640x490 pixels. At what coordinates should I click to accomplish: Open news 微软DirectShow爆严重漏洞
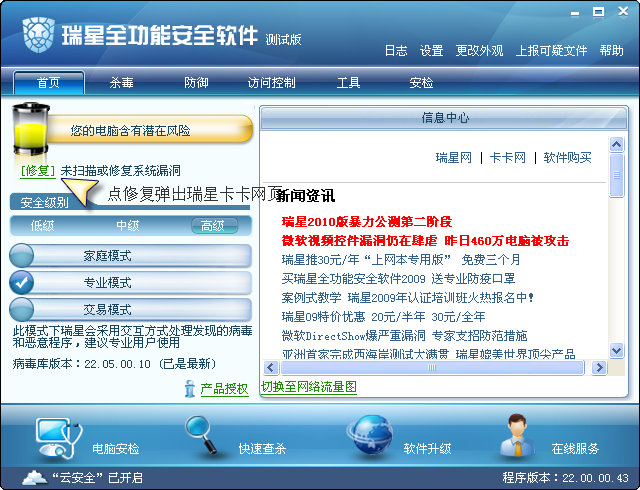coord(404,336)
